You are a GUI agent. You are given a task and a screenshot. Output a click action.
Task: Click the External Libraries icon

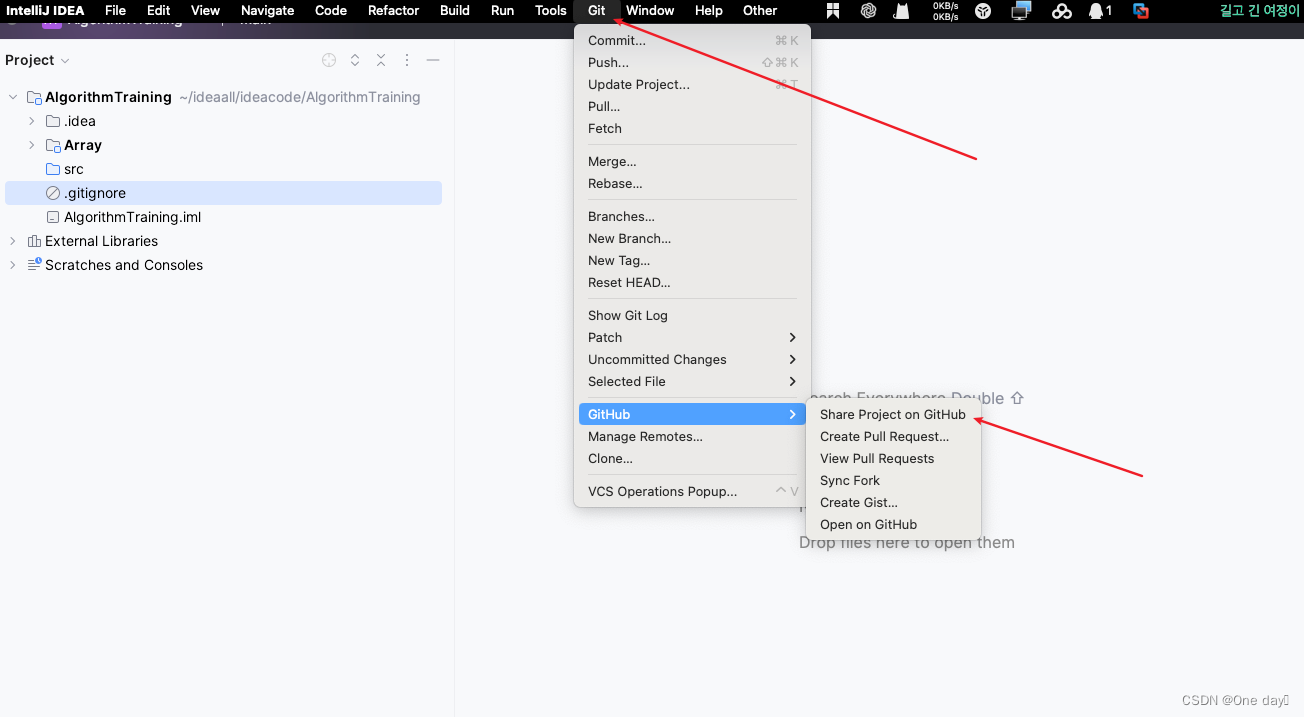click(x=34, y=241)
